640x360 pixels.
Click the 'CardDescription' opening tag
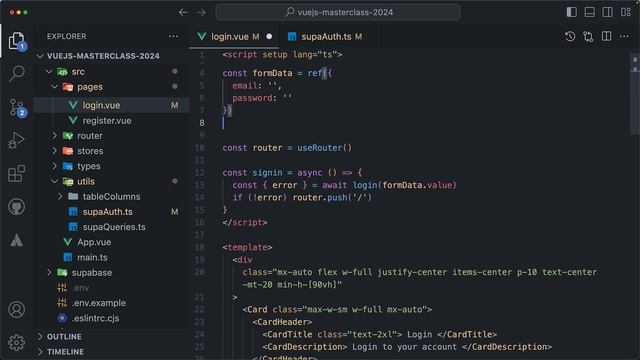pos(304,347)
